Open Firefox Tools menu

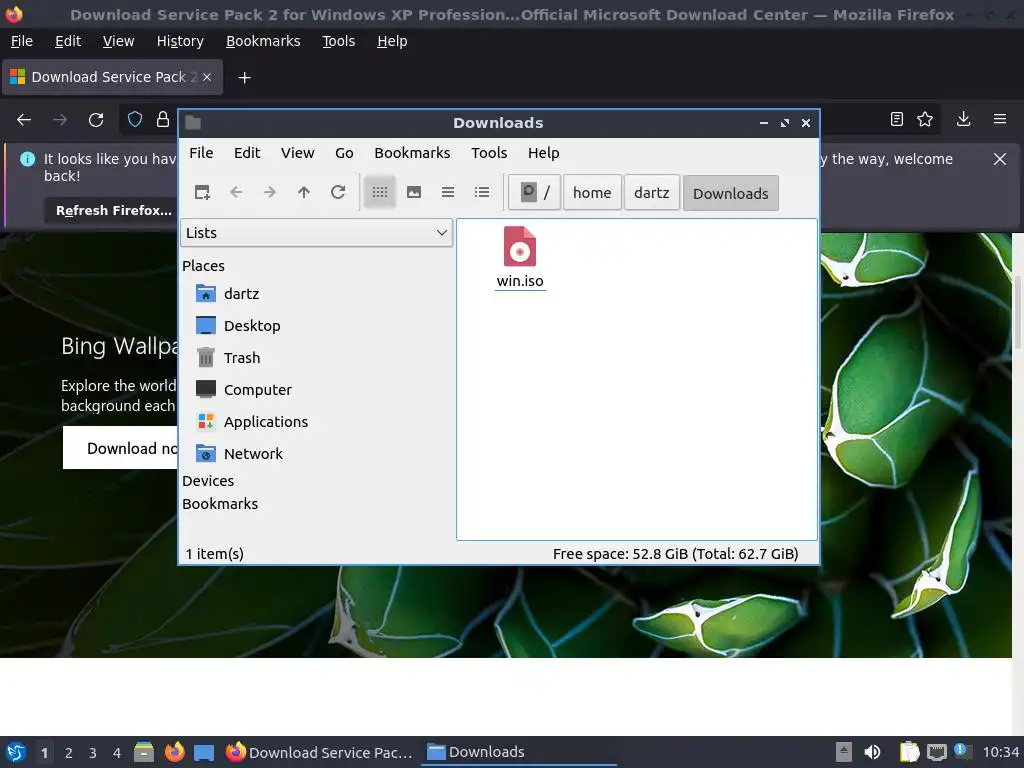pyautogui.click(x=338, y=41)
